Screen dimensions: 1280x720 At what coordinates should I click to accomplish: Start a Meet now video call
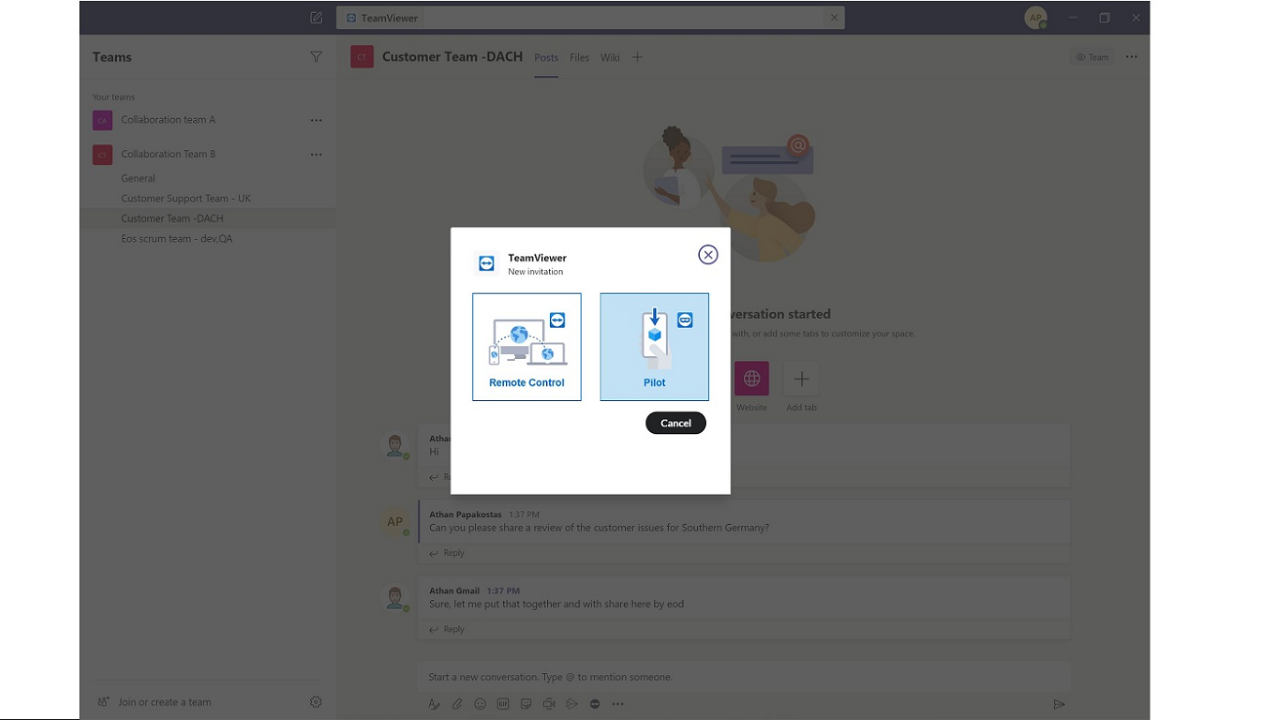coord(549,704)
